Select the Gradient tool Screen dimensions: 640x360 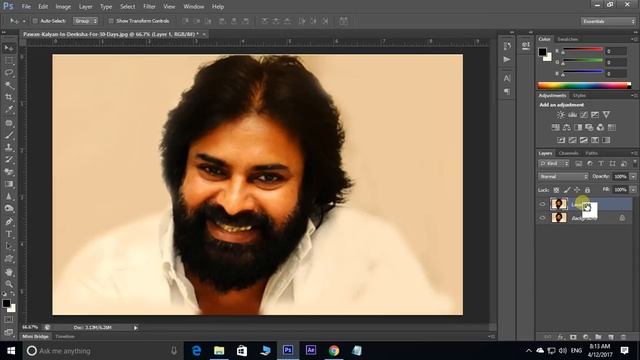click(9, 184)
